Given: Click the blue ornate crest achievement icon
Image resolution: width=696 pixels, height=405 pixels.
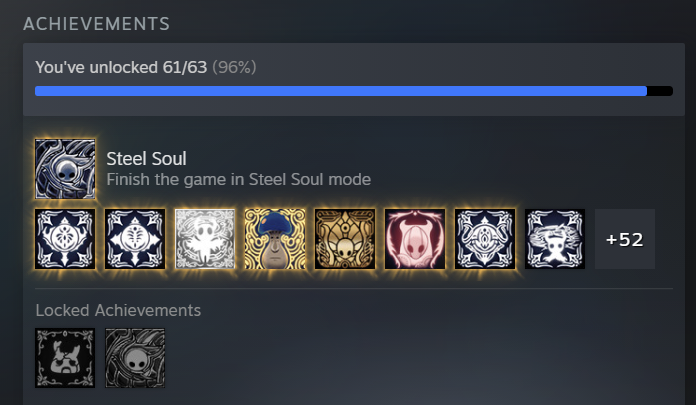Looking at the screenshot, I should (485, 239).
